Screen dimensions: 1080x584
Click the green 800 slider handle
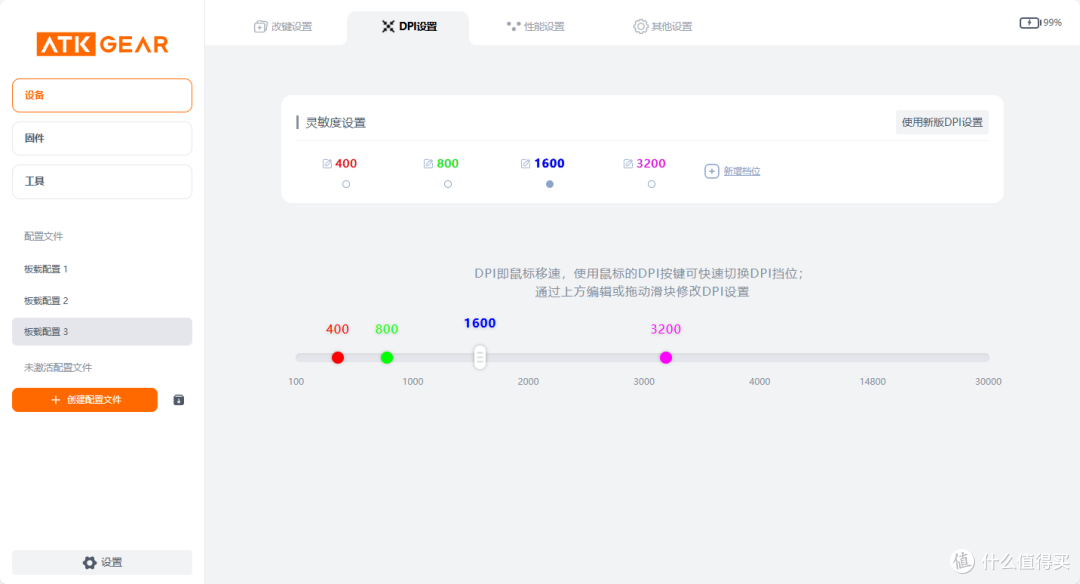click(x=387, y=357)
